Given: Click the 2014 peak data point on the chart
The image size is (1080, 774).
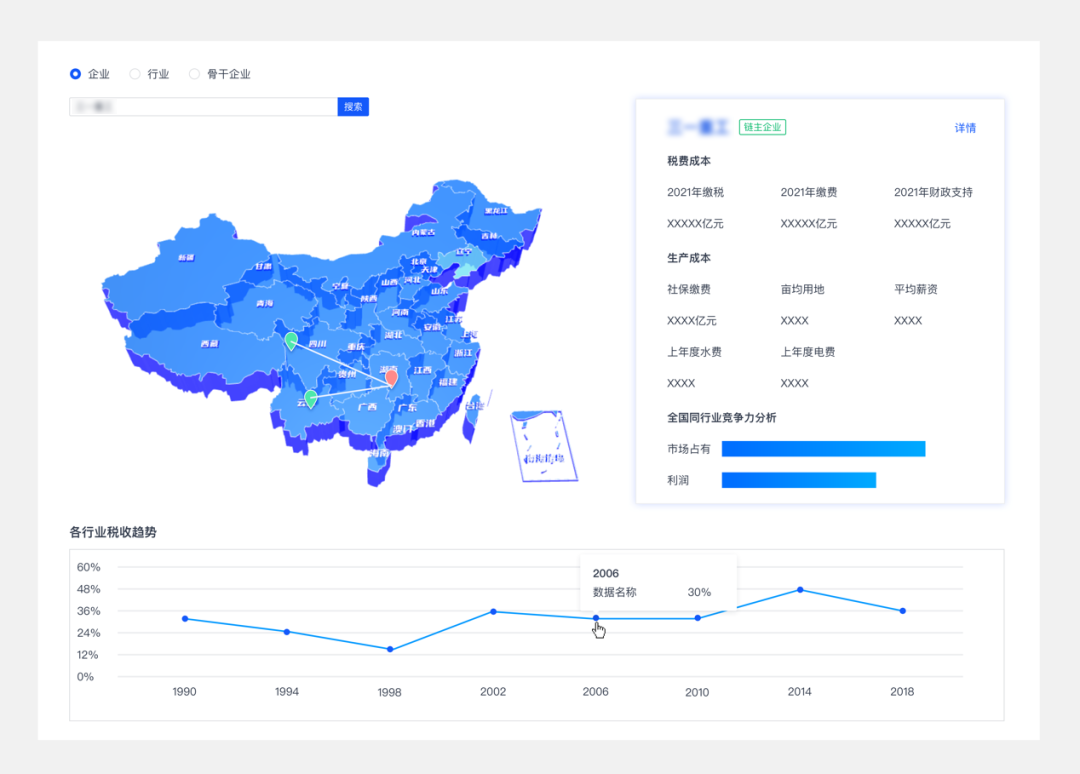Looking at the screenshot, I should (x=799, y=590).
